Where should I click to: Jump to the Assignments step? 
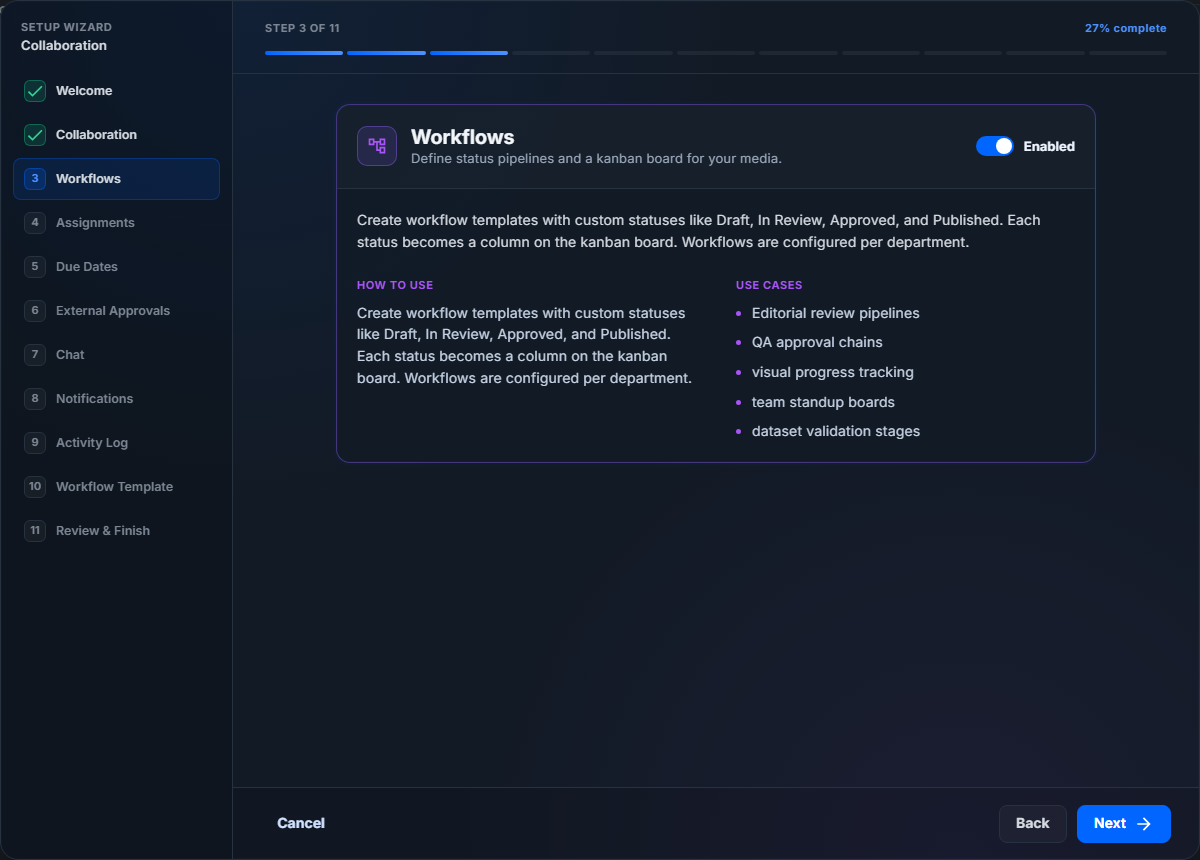click(116, 223)
